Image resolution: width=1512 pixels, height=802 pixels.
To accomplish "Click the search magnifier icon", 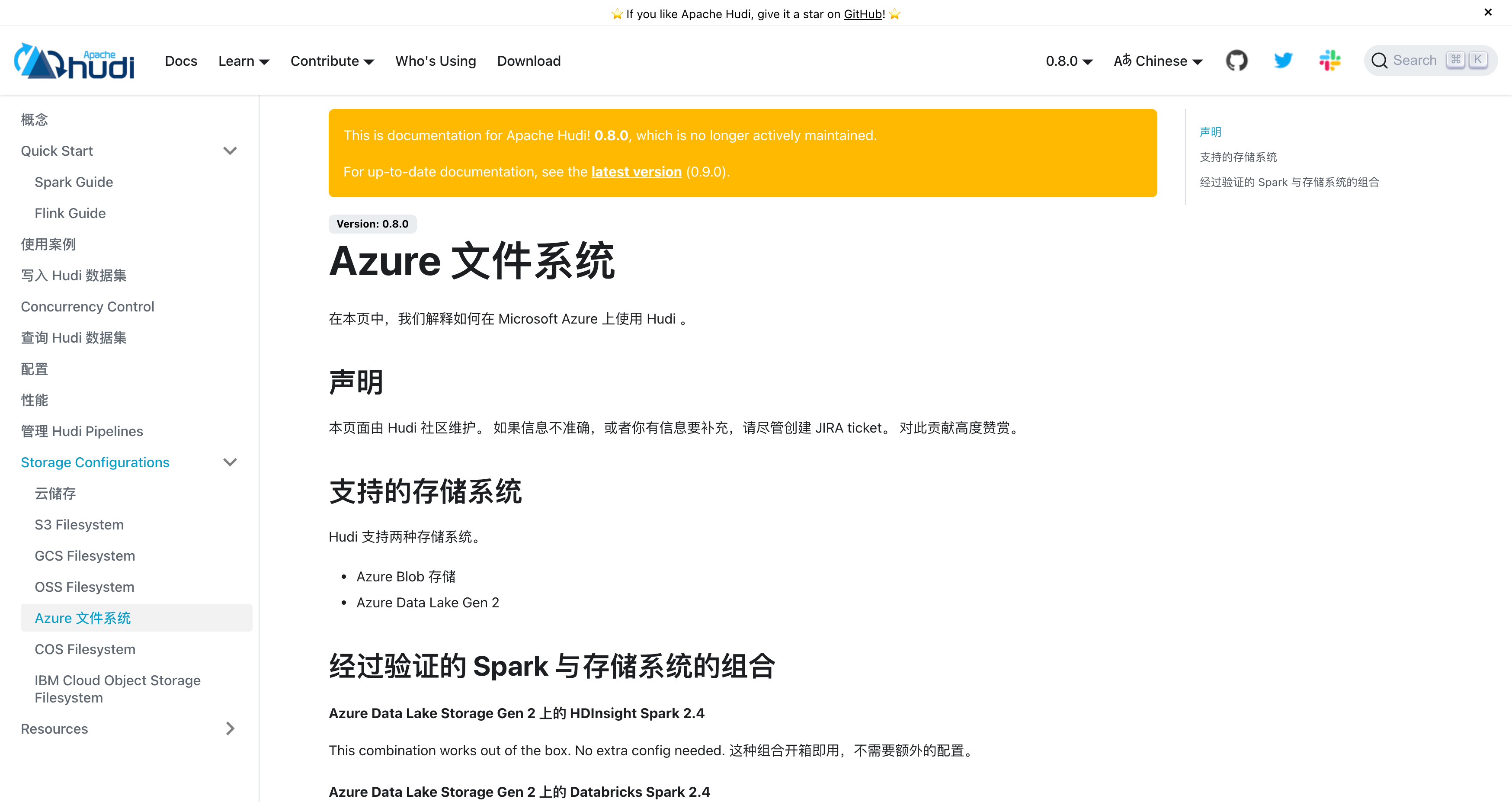I will pos(1379,61).
